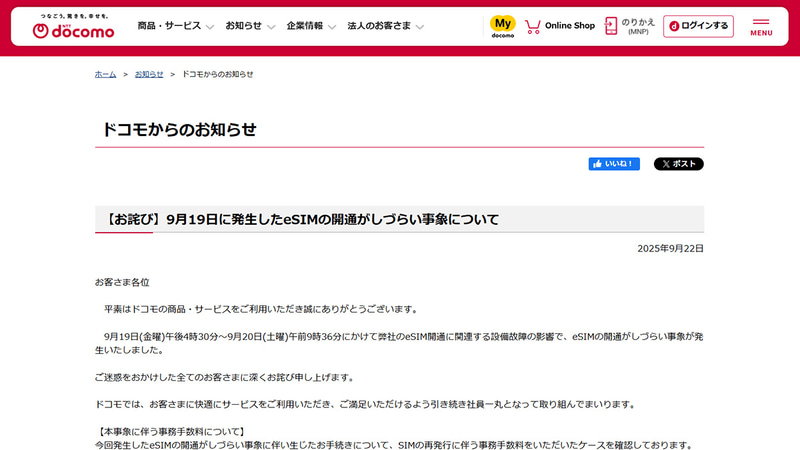Click the docomo logo
This screenshot has height=450, width=800.
click(73, 27)
